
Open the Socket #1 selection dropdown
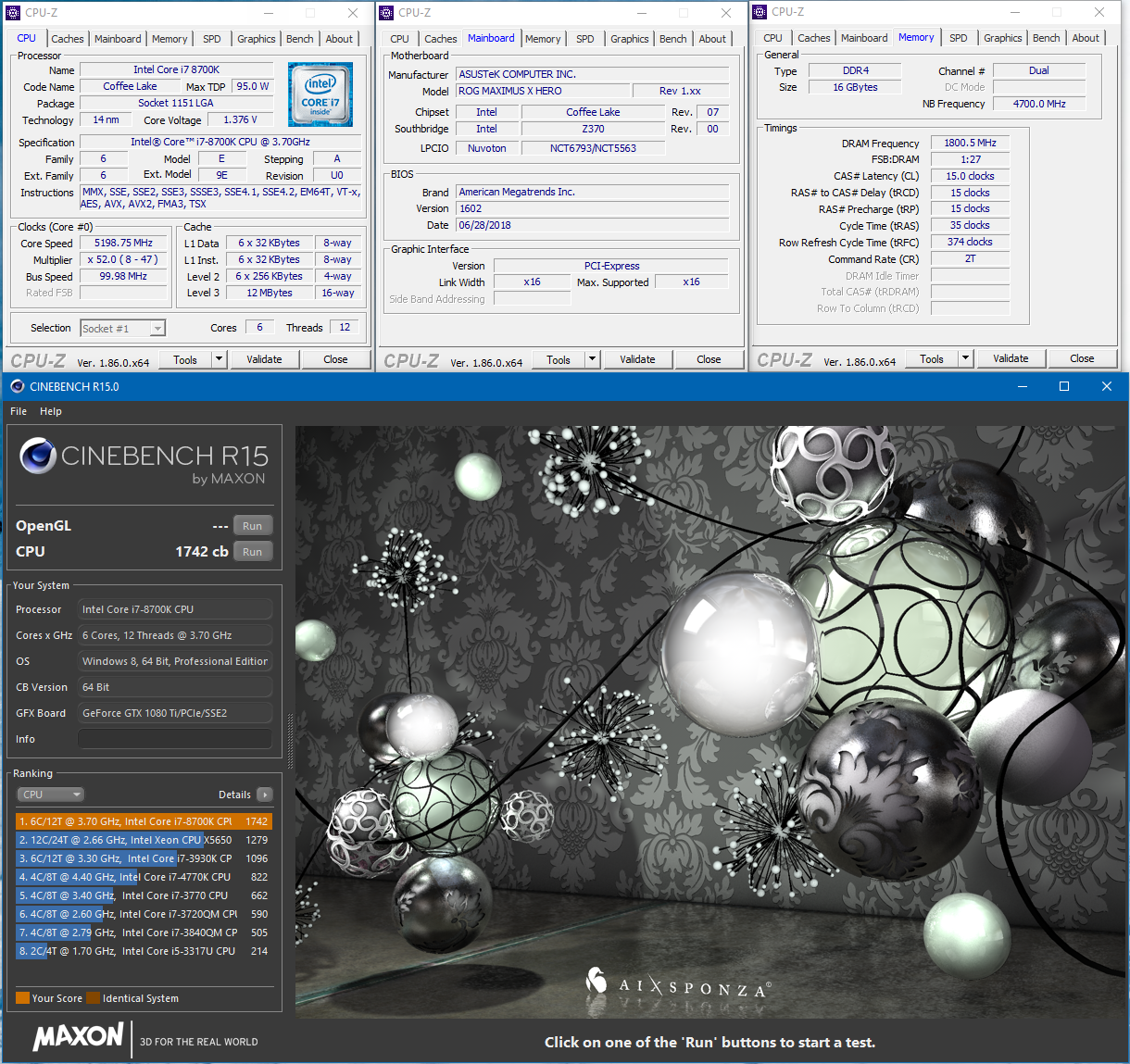(x=122, y=328)
